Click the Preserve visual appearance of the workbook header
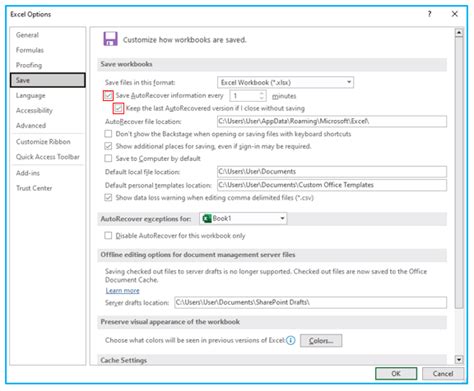This screenshot has height=391, width=474. [x=272, y=322]
